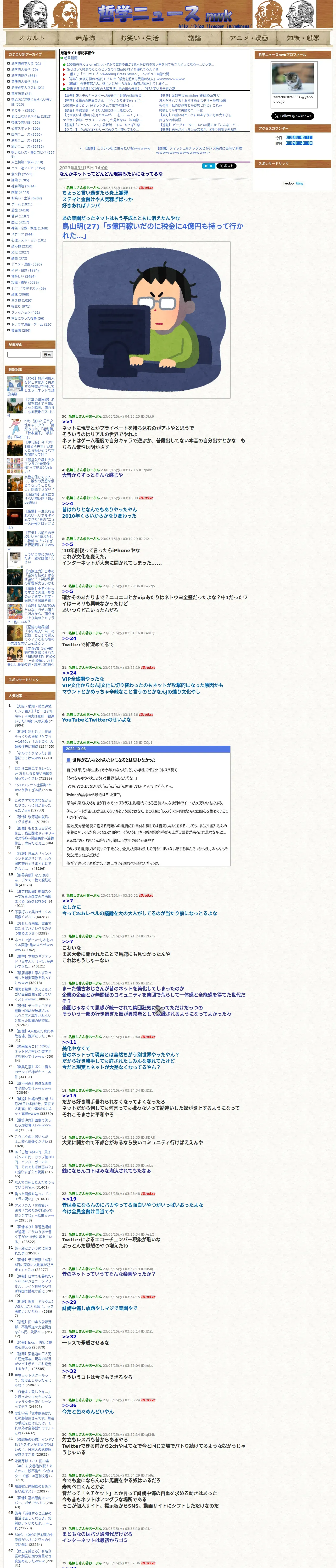Open recent article 【同調圧力】日本の空気を読め

[39, 578]
